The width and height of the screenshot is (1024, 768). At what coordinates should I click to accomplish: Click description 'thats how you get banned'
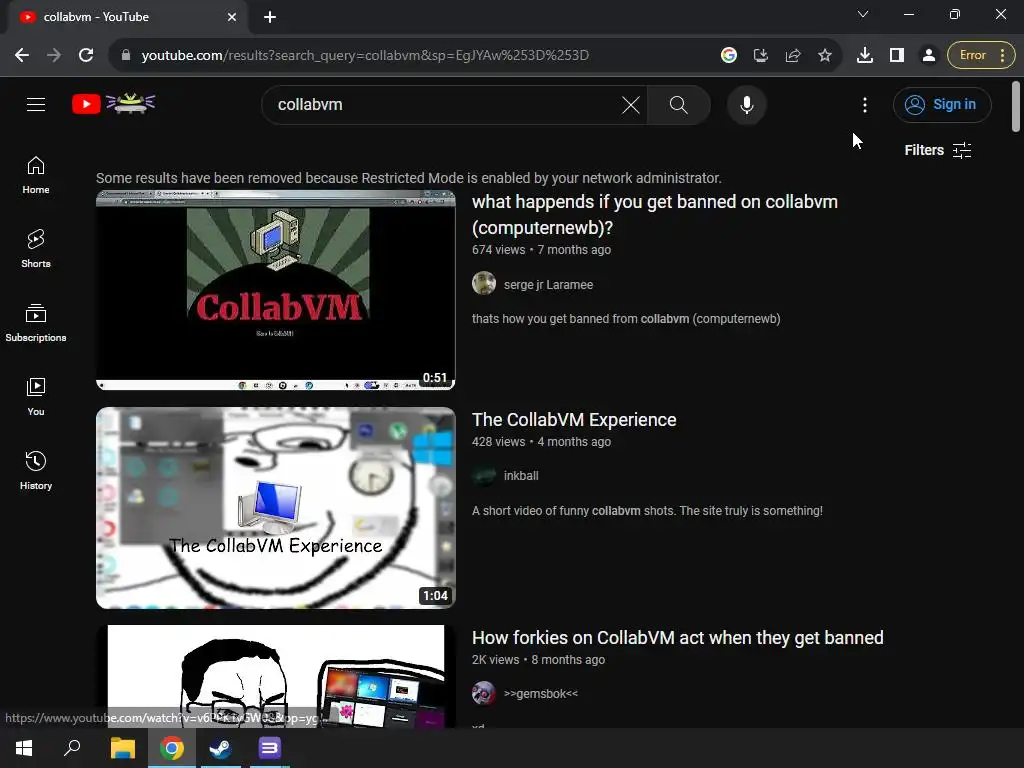coord(626,319)
